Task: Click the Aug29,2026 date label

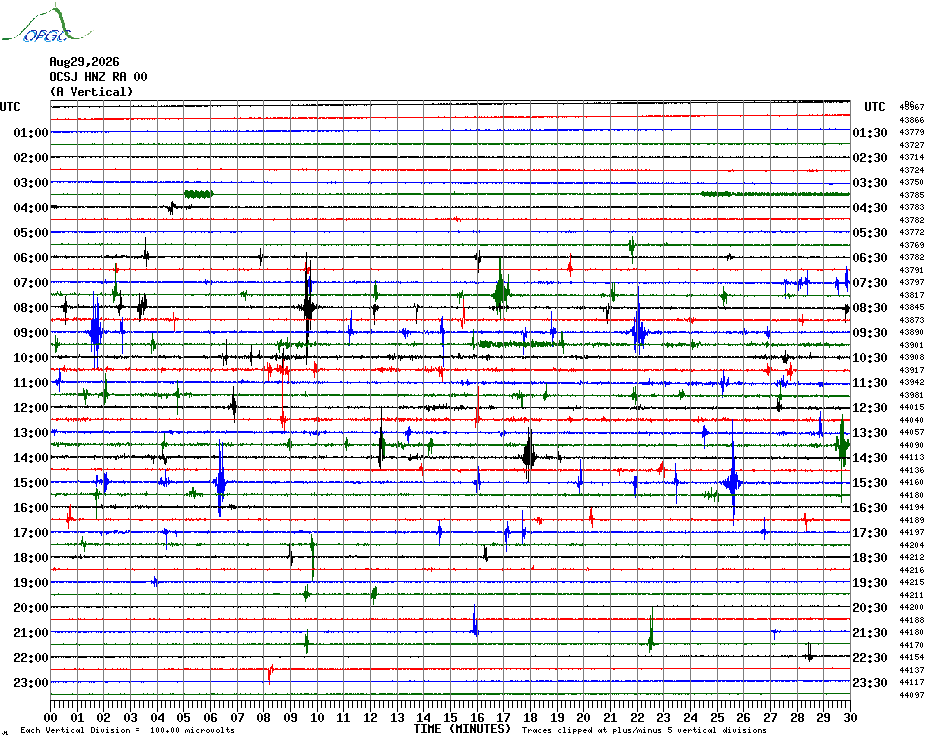Action: pos(84,62)
